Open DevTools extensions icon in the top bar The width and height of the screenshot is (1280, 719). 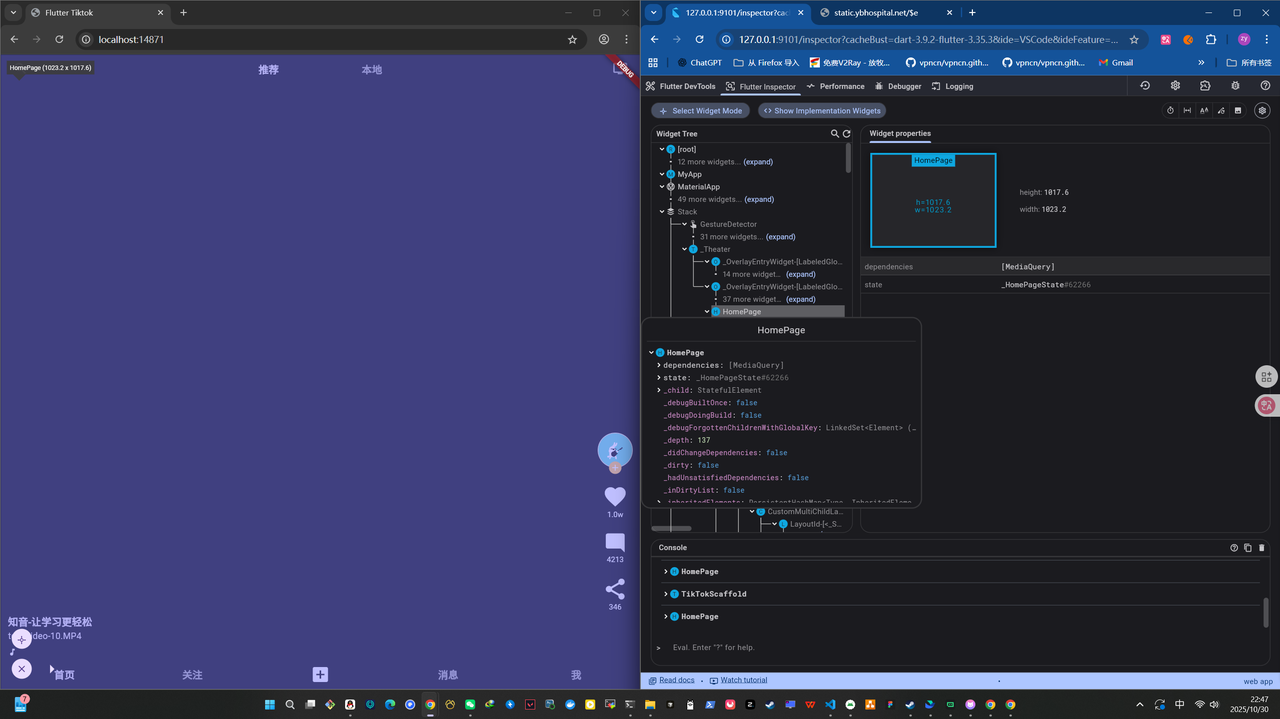pos(1205,86)
